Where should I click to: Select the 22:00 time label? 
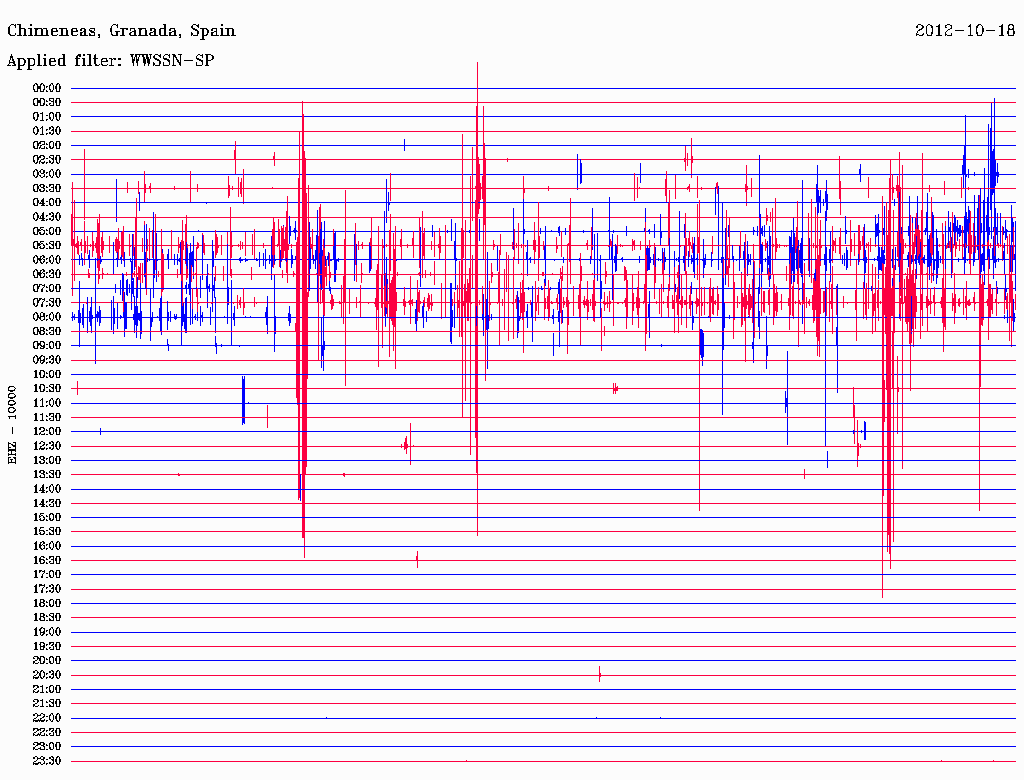click(46, 718)
